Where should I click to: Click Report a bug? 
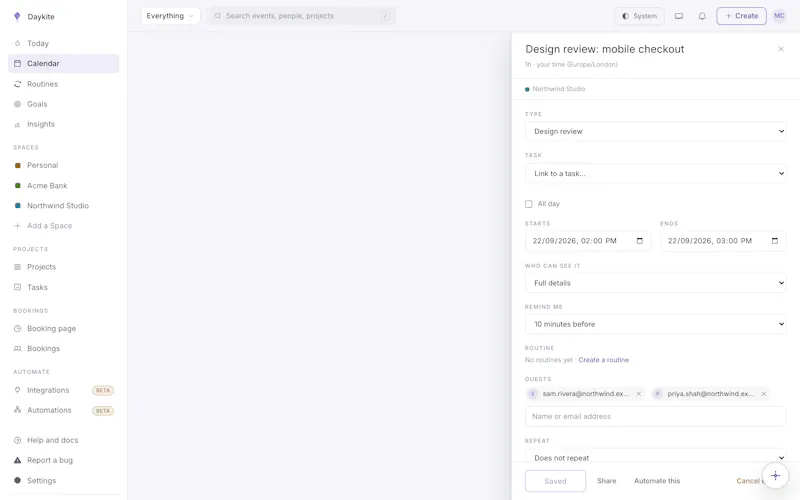click(63, 460)
